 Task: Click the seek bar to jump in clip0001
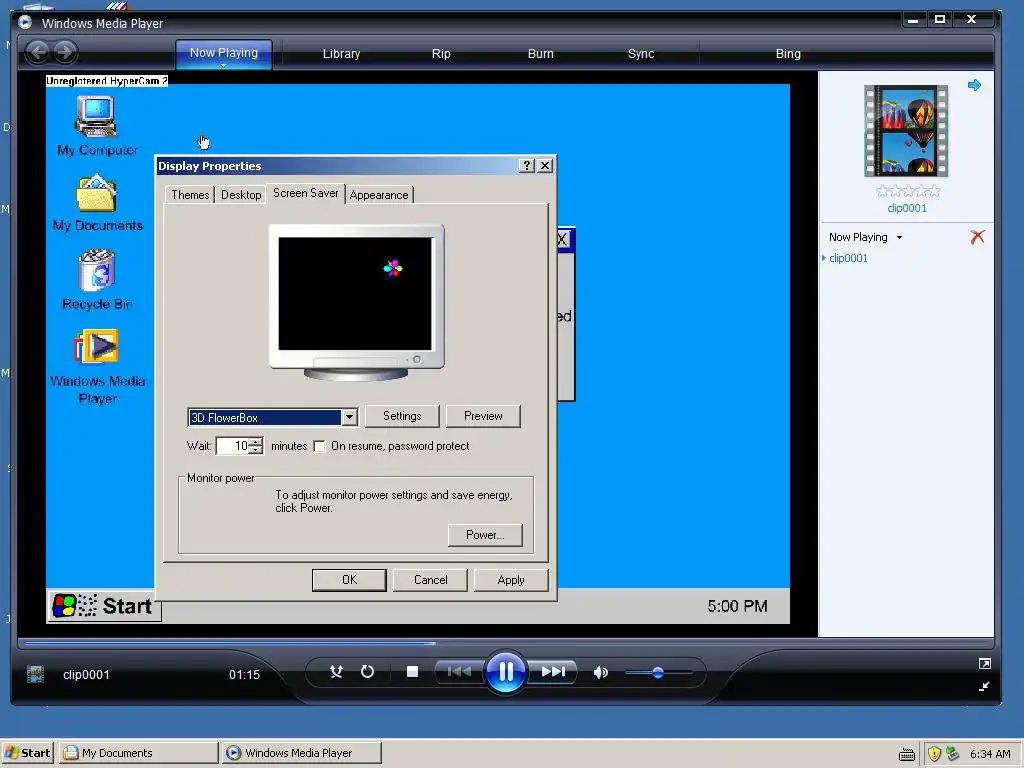pyautogui.click(x=505, y=643)
